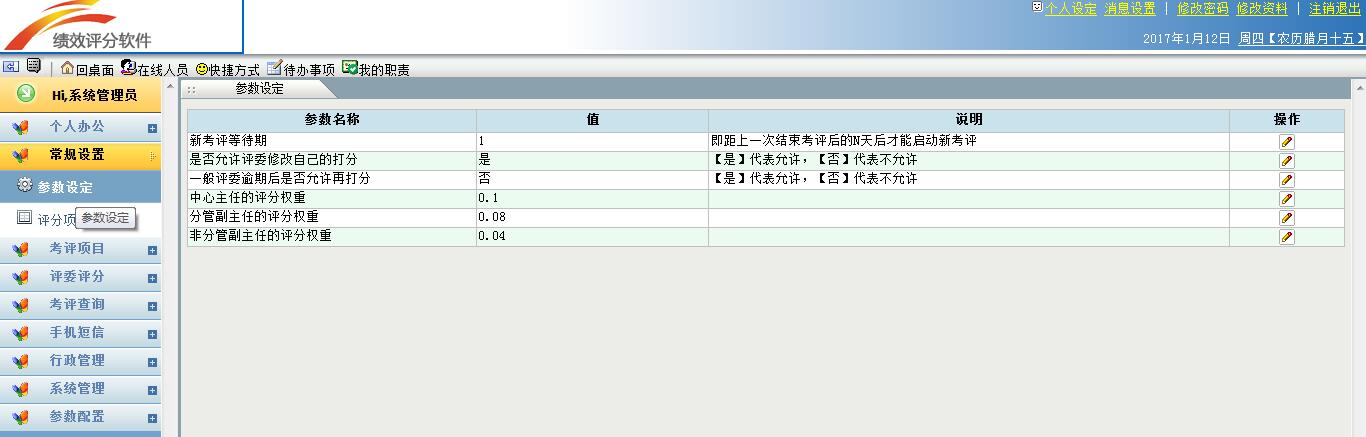
Task: Edit 中心主任的评分权重 via pencil icon
Action: pyautogui.click(x=1286, y=199)
